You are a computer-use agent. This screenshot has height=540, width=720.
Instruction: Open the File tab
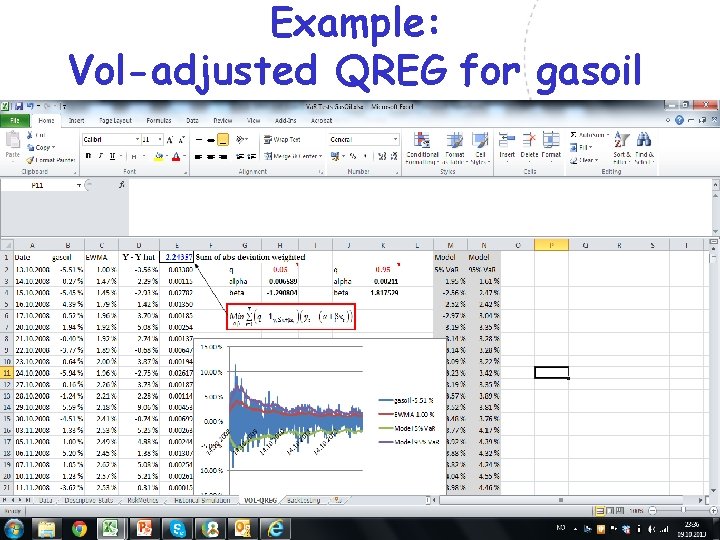(15, 120)
